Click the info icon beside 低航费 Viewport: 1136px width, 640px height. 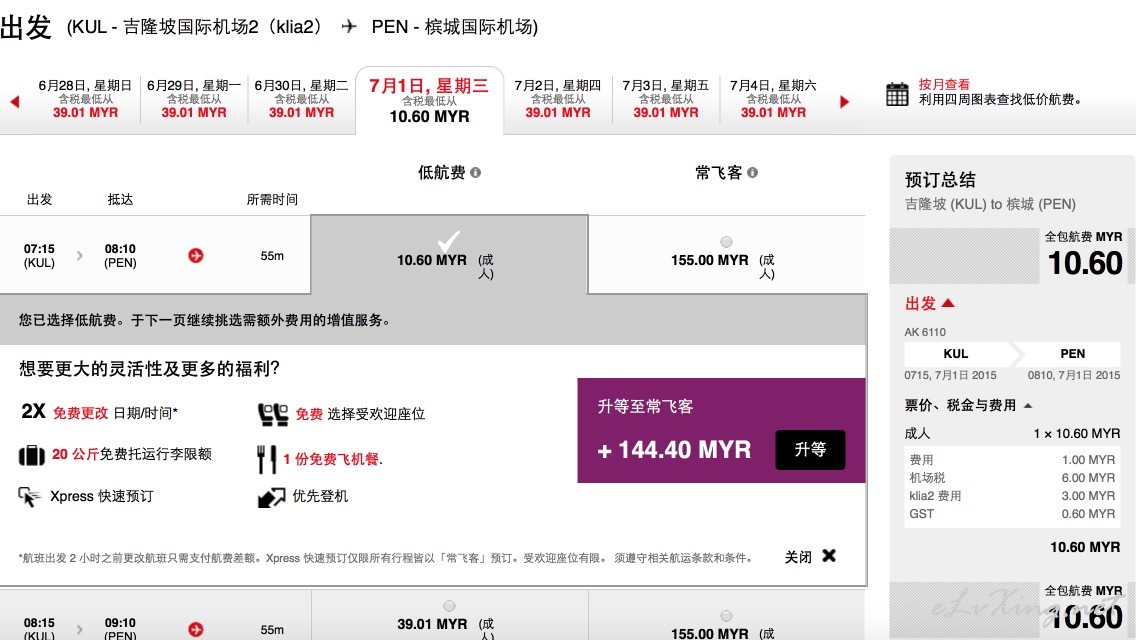(475, 173)
